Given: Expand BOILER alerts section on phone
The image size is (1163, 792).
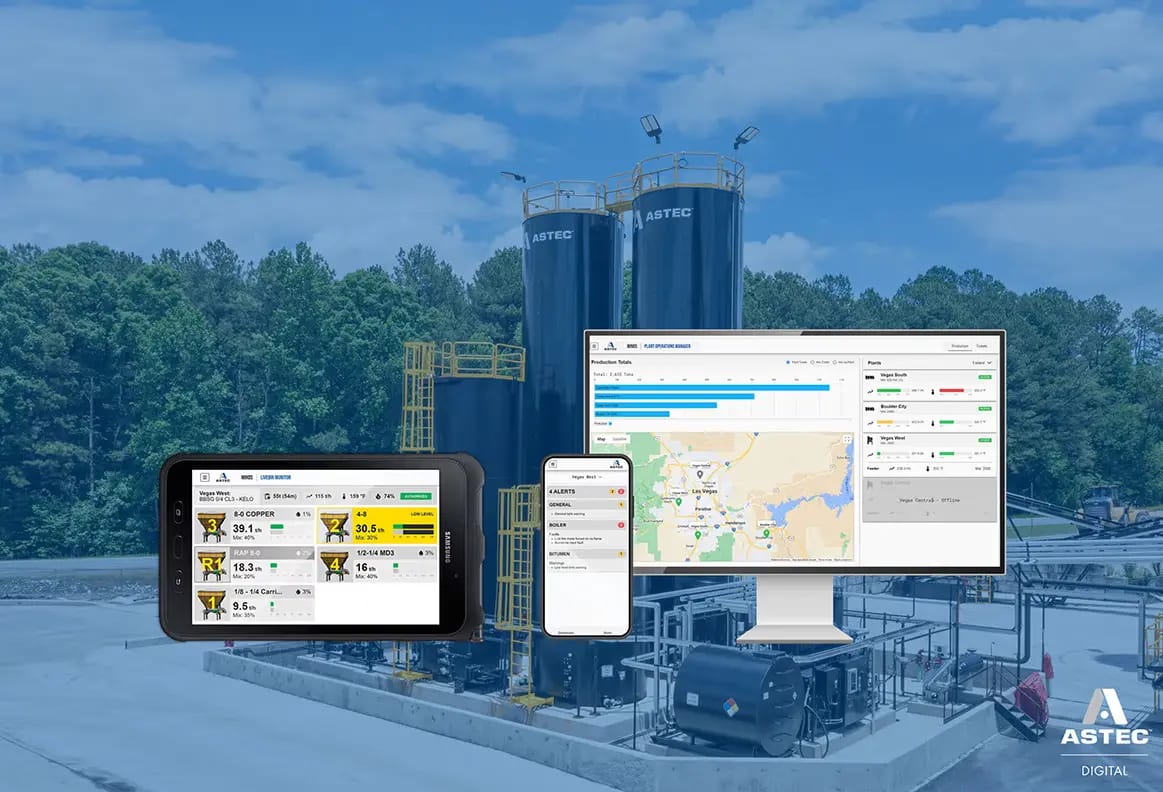Looking at the screenshot, I should 587,525.
